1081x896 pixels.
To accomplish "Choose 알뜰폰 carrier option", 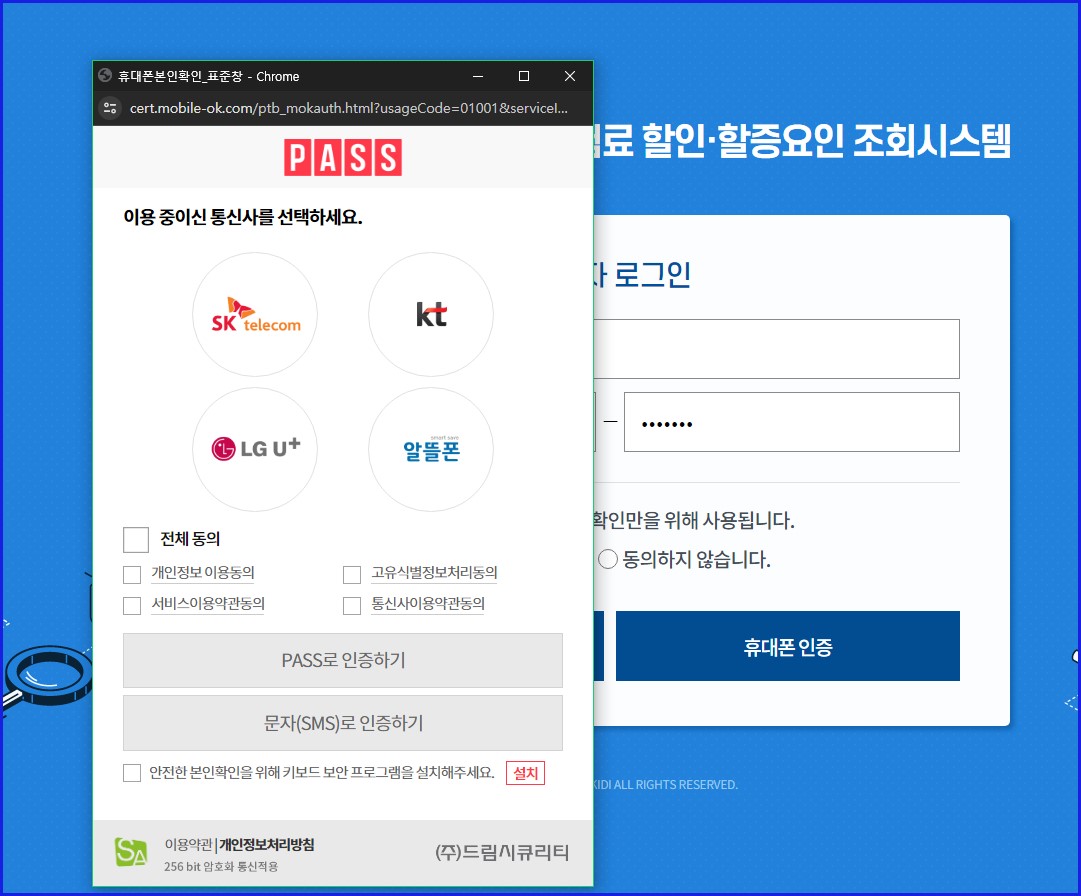I will [431, 449].
